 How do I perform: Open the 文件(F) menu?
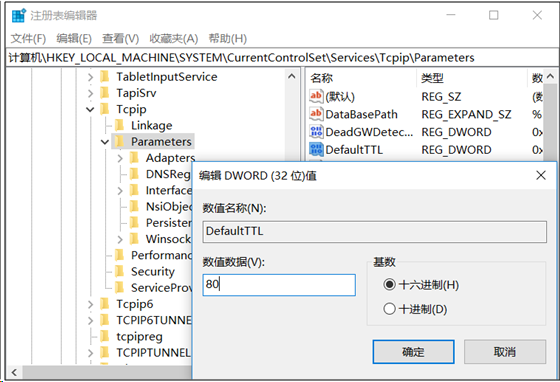point(28,38)
